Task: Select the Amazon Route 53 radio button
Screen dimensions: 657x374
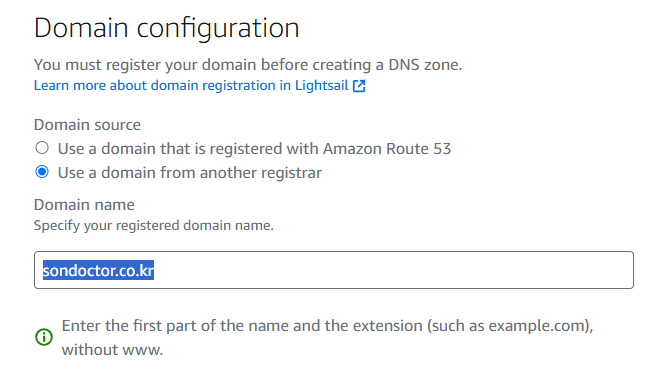Action: tap(42, 148)
